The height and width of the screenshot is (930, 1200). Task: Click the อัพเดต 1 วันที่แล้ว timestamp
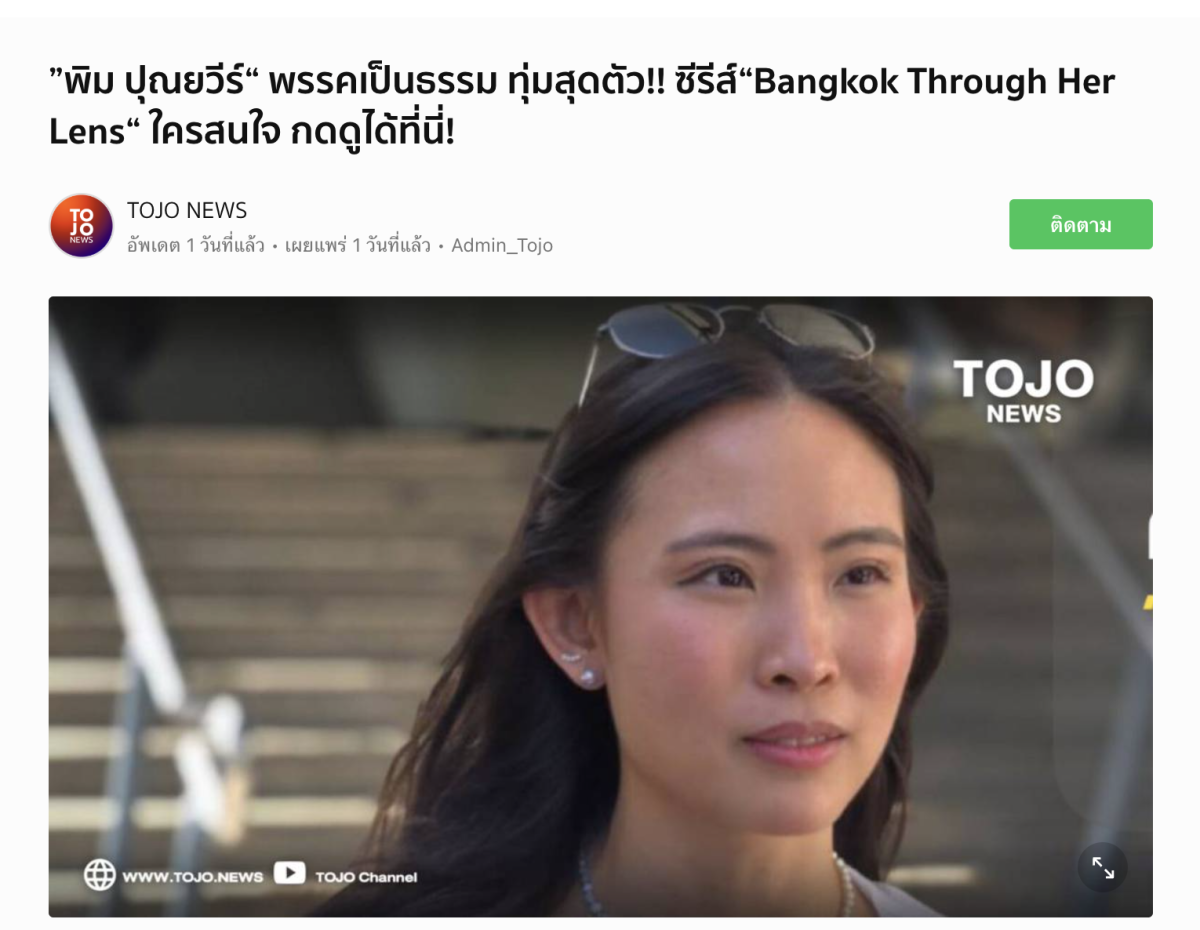196,245
